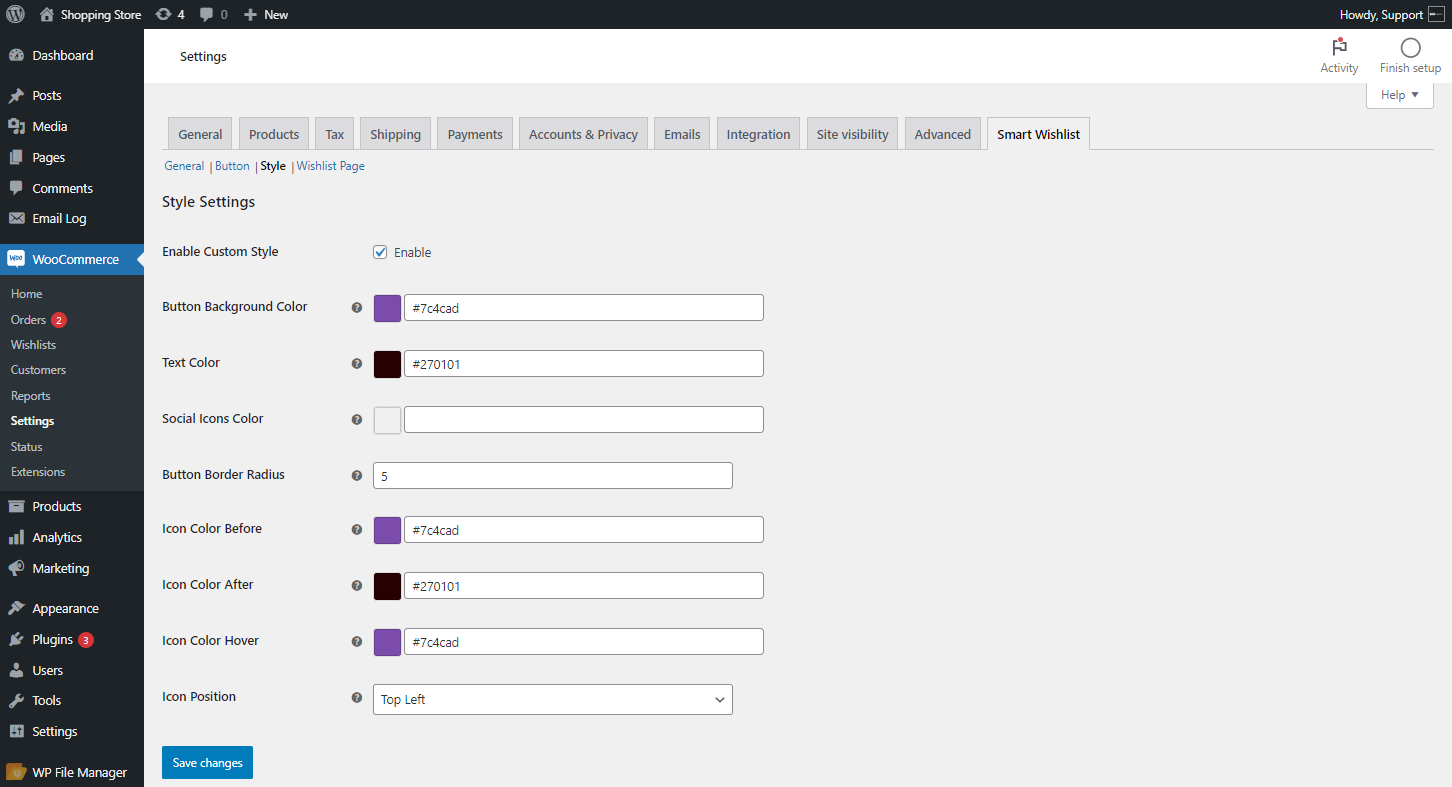This screenshot has width=1452, height=787.
Task: Click the Pages icon in sidebar
Action: pos(17,158)
